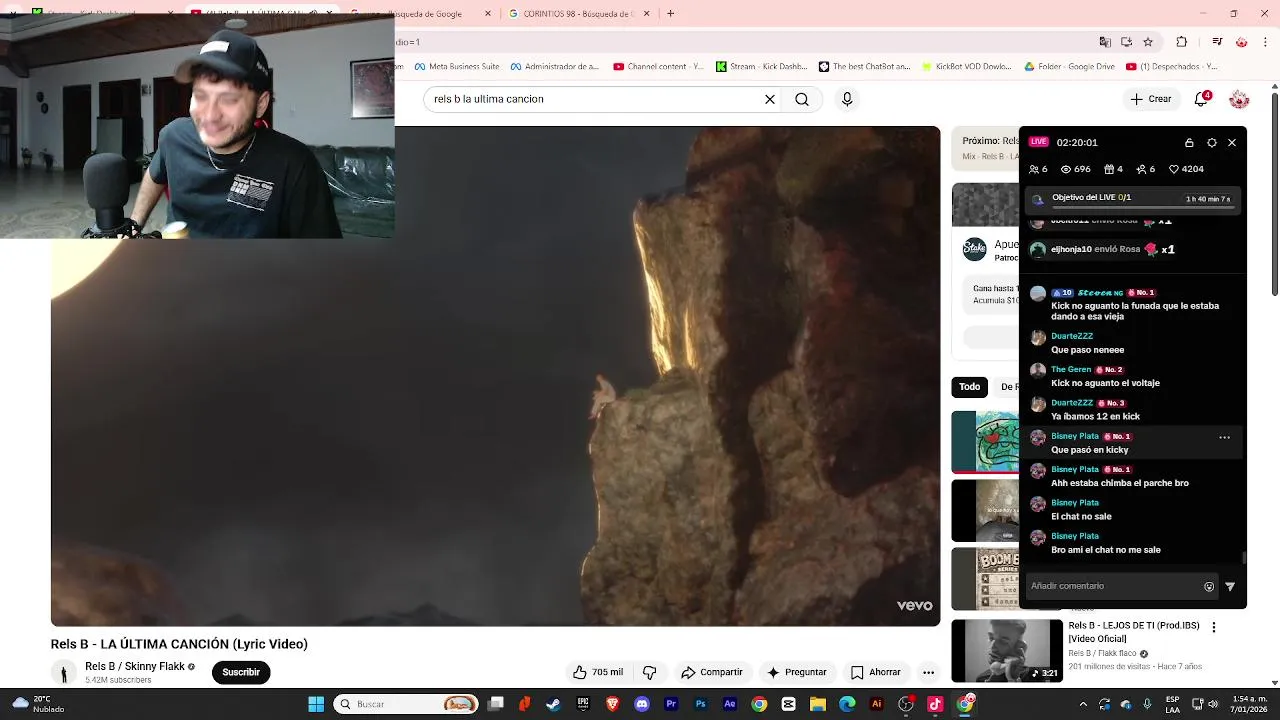
Task: Click the Preguntar button
Action: point(797,672)
